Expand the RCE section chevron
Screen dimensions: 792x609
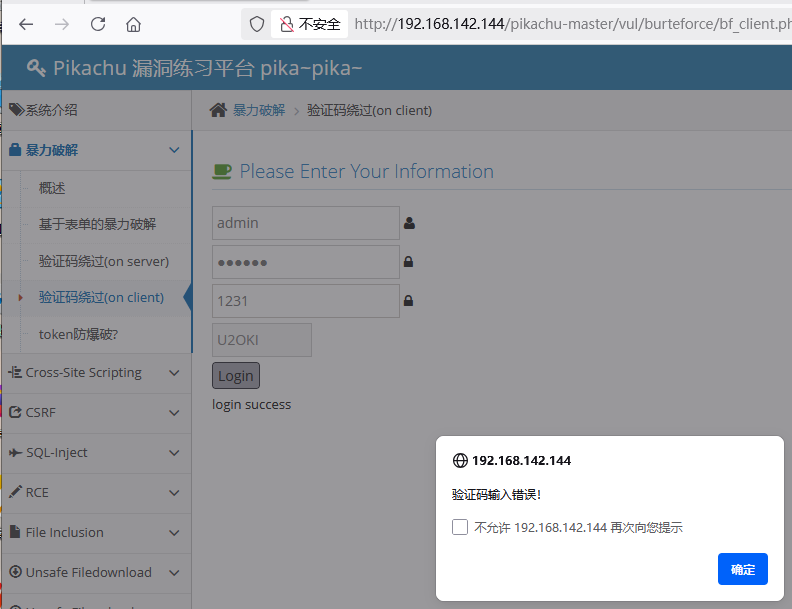pyautogui.click(x=174, y=492)
